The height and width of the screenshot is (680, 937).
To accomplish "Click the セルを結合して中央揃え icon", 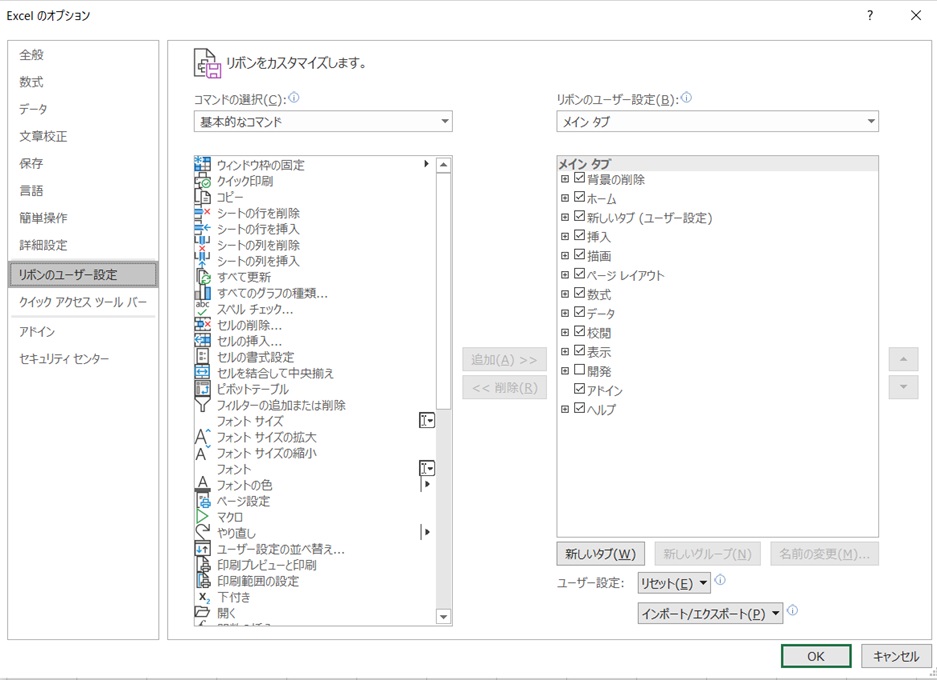I will [x=203, y=373].
